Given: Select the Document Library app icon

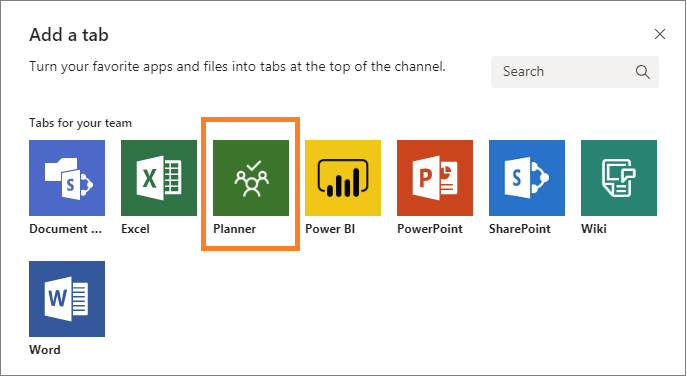Looking at the screenshot, I should 67,178.
